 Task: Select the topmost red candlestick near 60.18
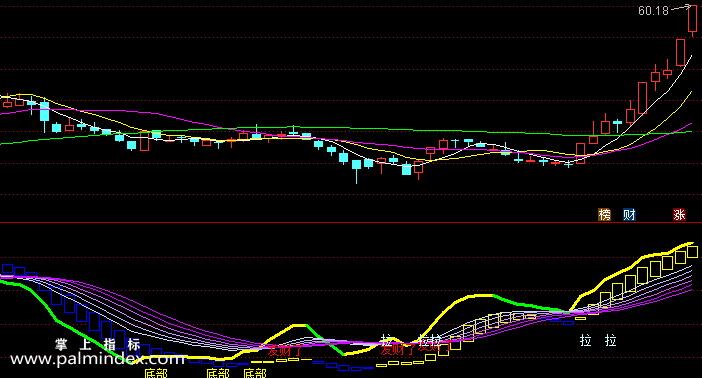693,19
